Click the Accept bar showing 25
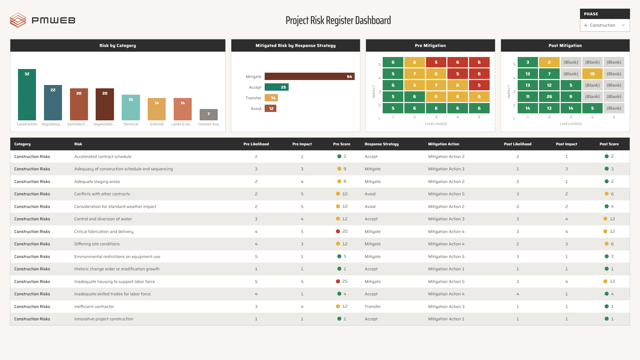 point(277,87)
